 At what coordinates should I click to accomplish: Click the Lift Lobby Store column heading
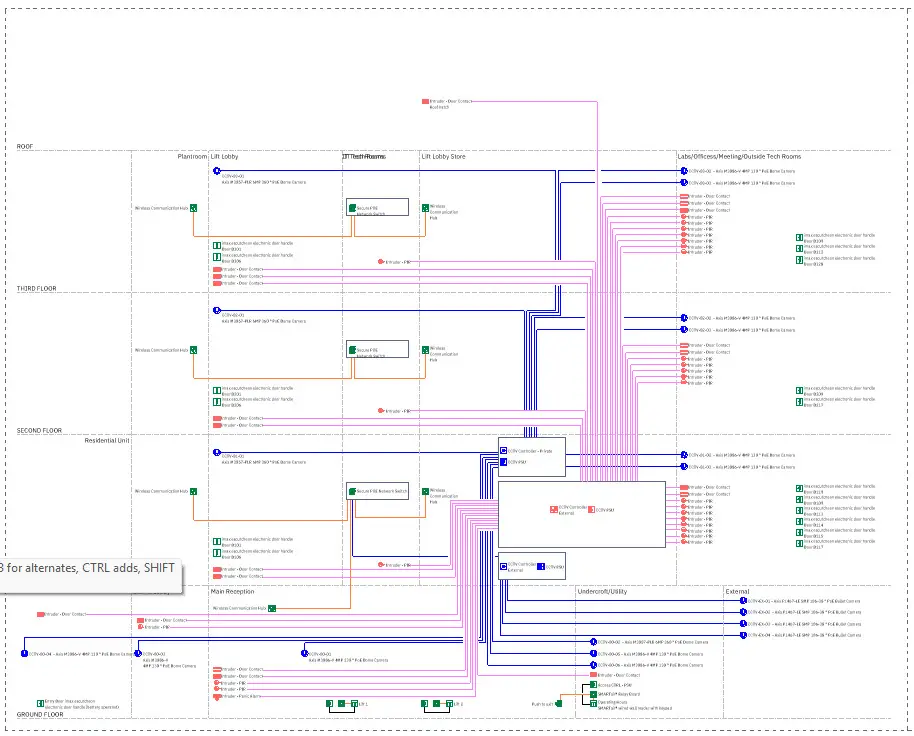coord(444,157)
